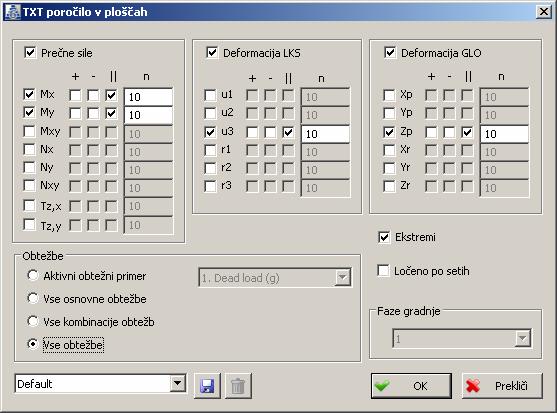Image resolution: width=557 pixels, height=413 pixels.
Task: Enable the r2 checkbox
Action: [x=210, y=168]
